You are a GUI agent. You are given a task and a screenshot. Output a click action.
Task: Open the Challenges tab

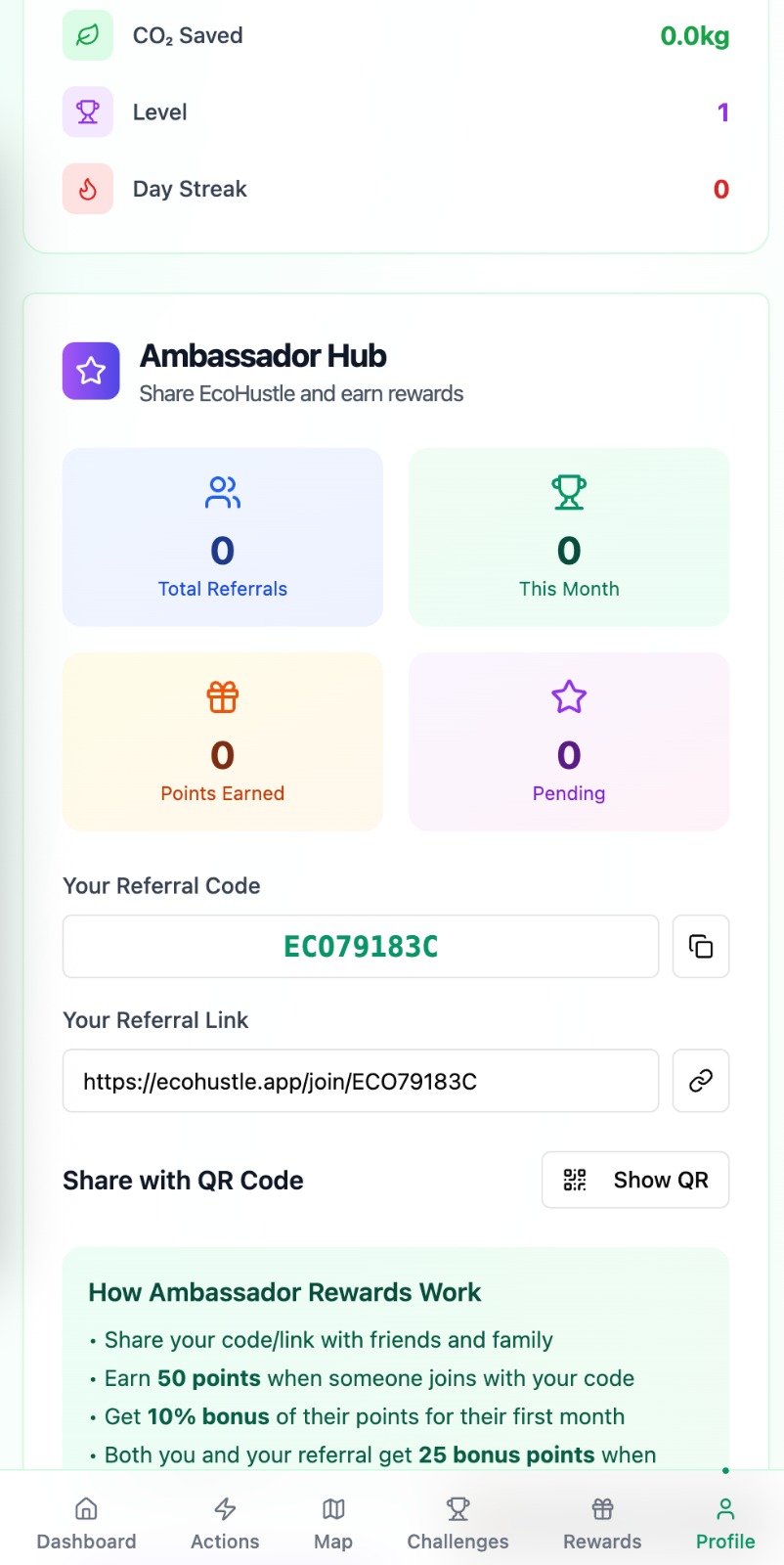pyautogui.click(x=457, y=1523)
